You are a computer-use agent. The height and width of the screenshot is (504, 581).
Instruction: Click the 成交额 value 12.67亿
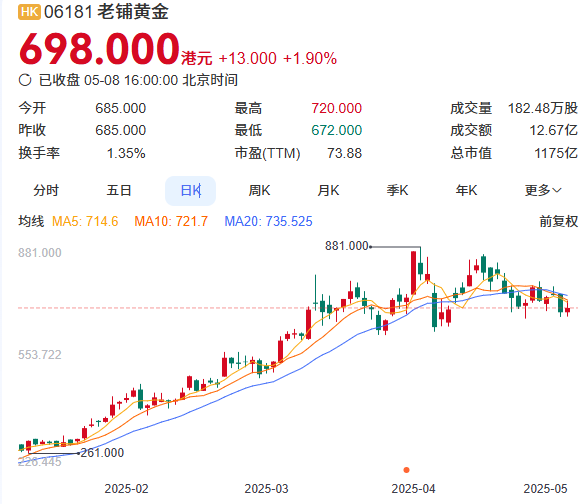pyautogui.click(x=553, y=130)
